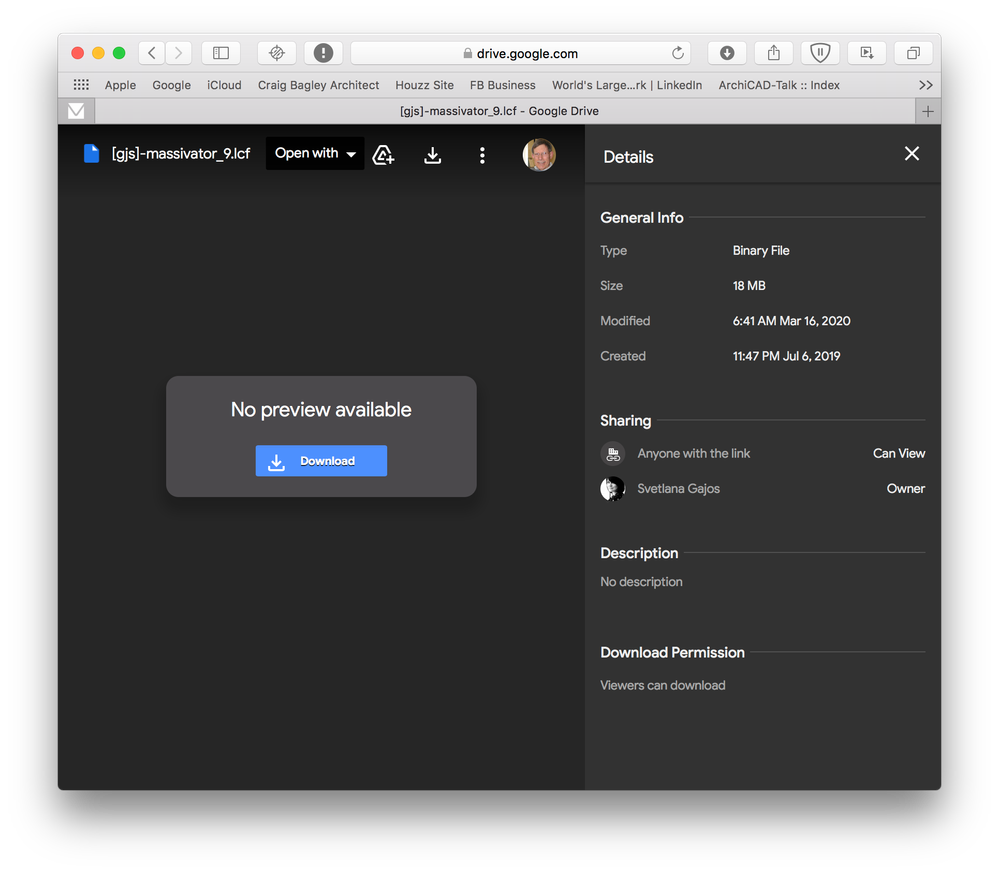Open the LinkedIn bookmark
The height and width of the screenshot is (873, 999).
627,85
